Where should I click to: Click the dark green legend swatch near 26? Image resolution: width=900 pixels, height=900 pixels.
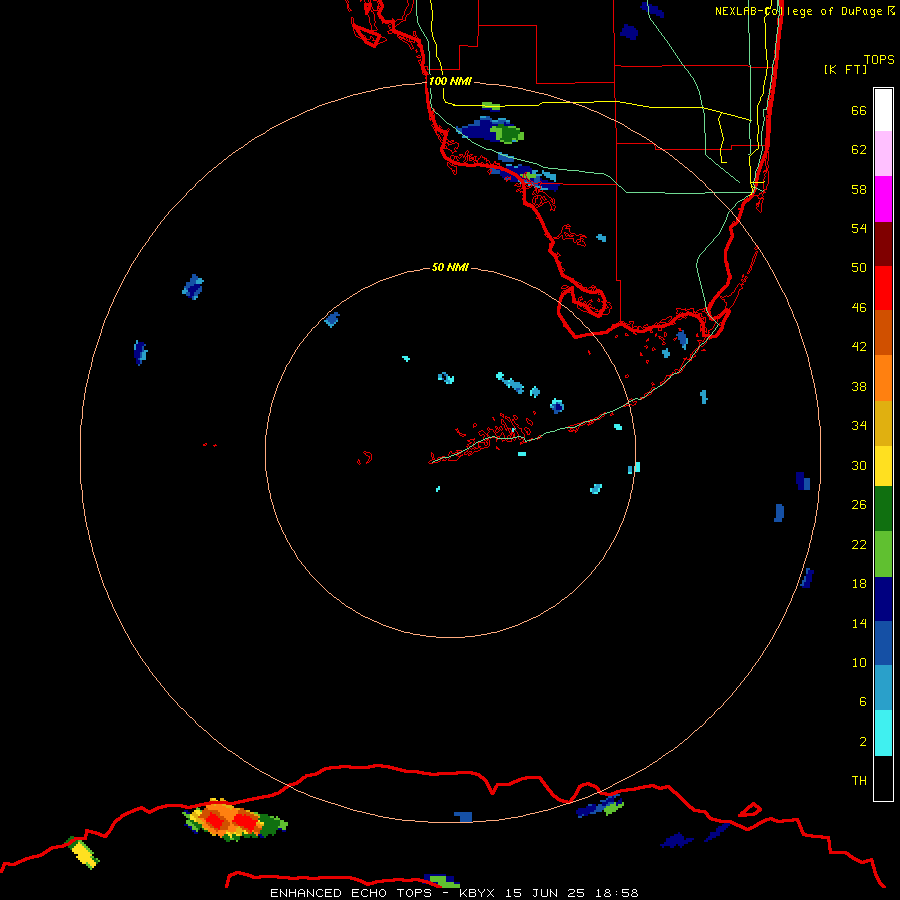[x=883, y=509]
